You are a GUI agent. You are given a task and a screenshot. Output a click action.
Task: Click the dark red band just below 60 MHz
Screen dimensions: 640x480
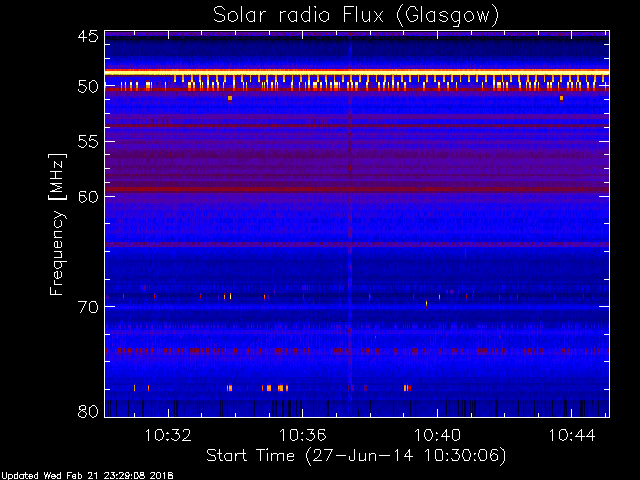[357, 189]
